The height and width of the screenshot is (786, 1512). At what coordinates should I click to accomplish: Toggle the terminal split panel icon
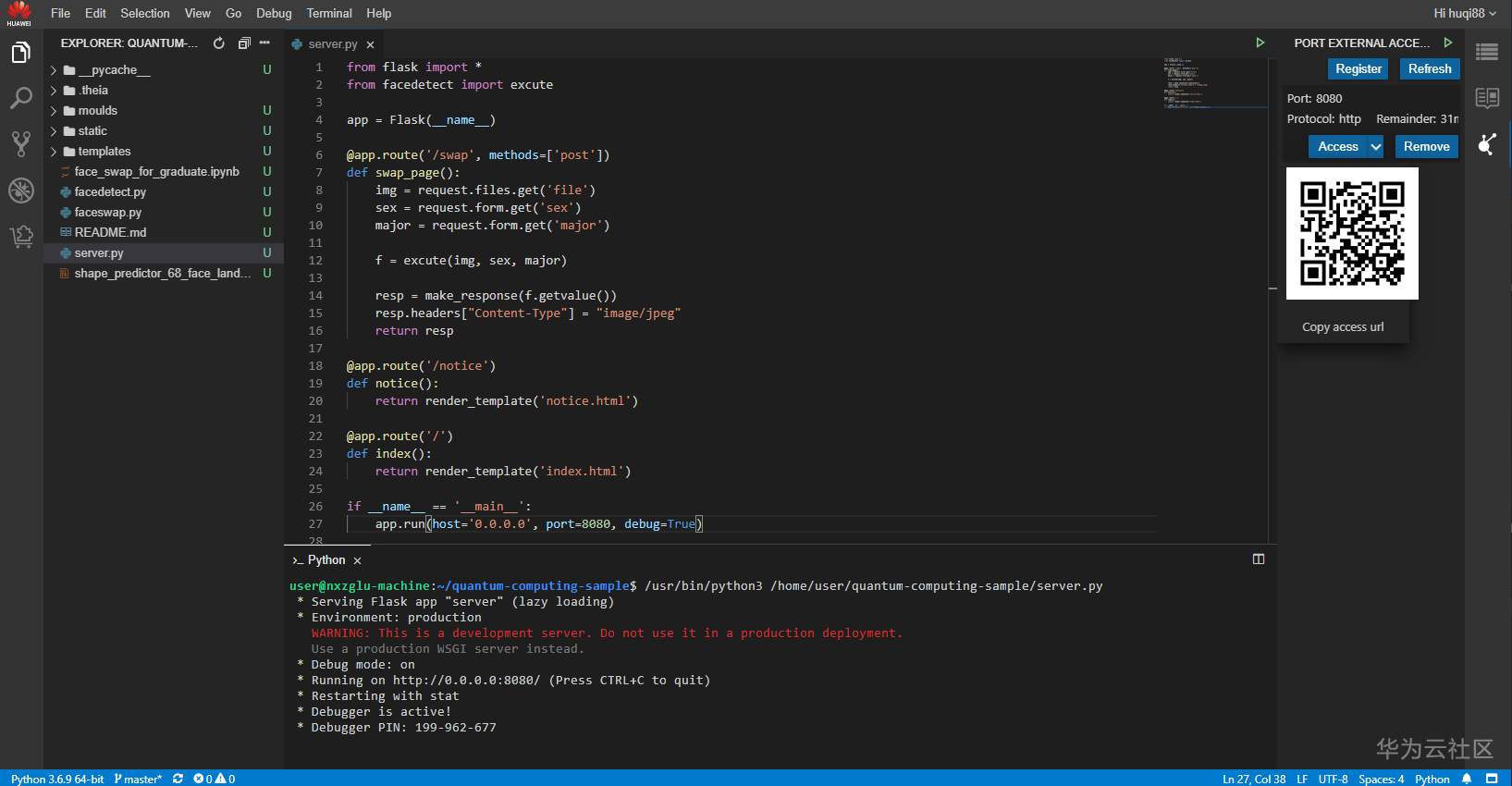click(x=1258, y=559)
